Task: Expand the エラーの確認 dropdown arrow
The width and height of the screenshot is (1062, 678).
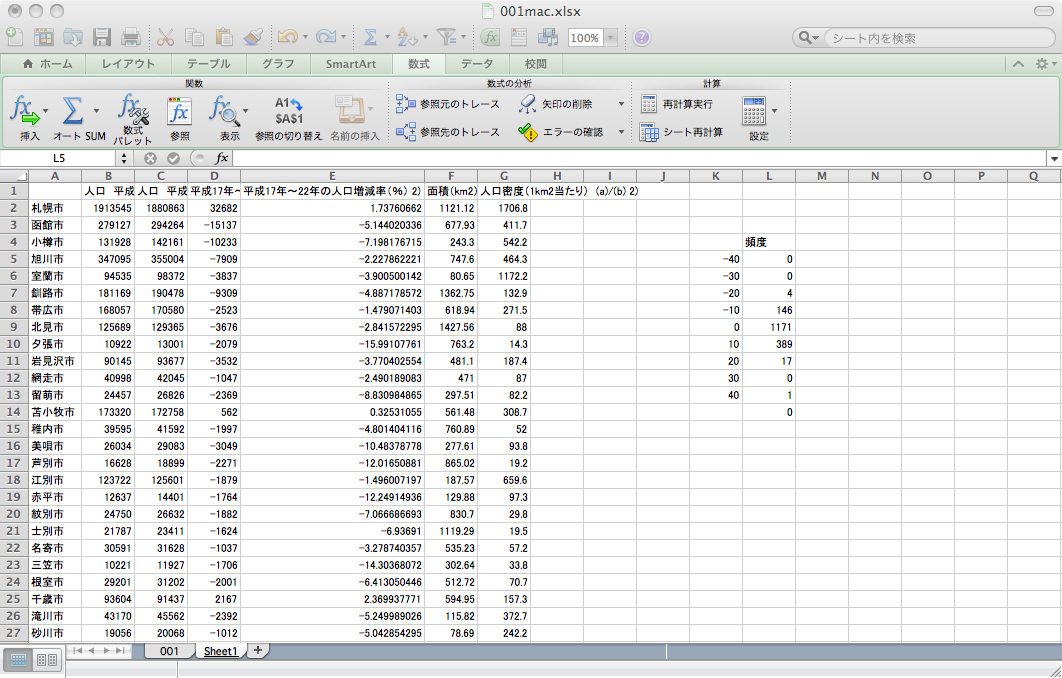Action: [x=621, y=132]
